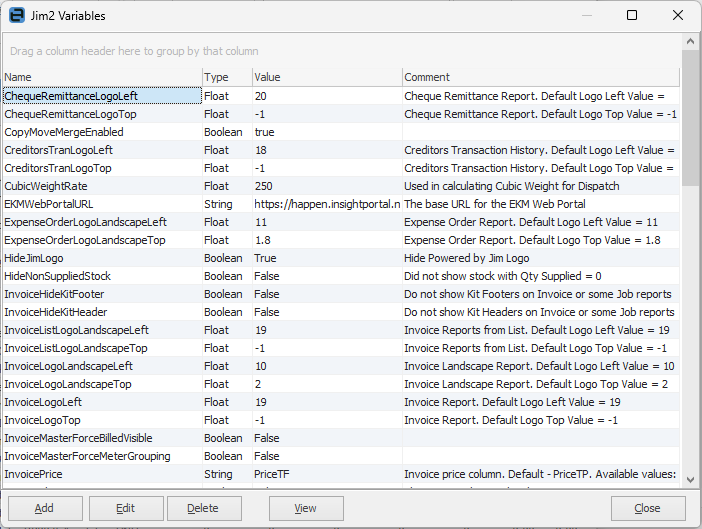Click the EKMWebPortalURL value cell
Screen dimensions: 702x529
click(326, 204)
